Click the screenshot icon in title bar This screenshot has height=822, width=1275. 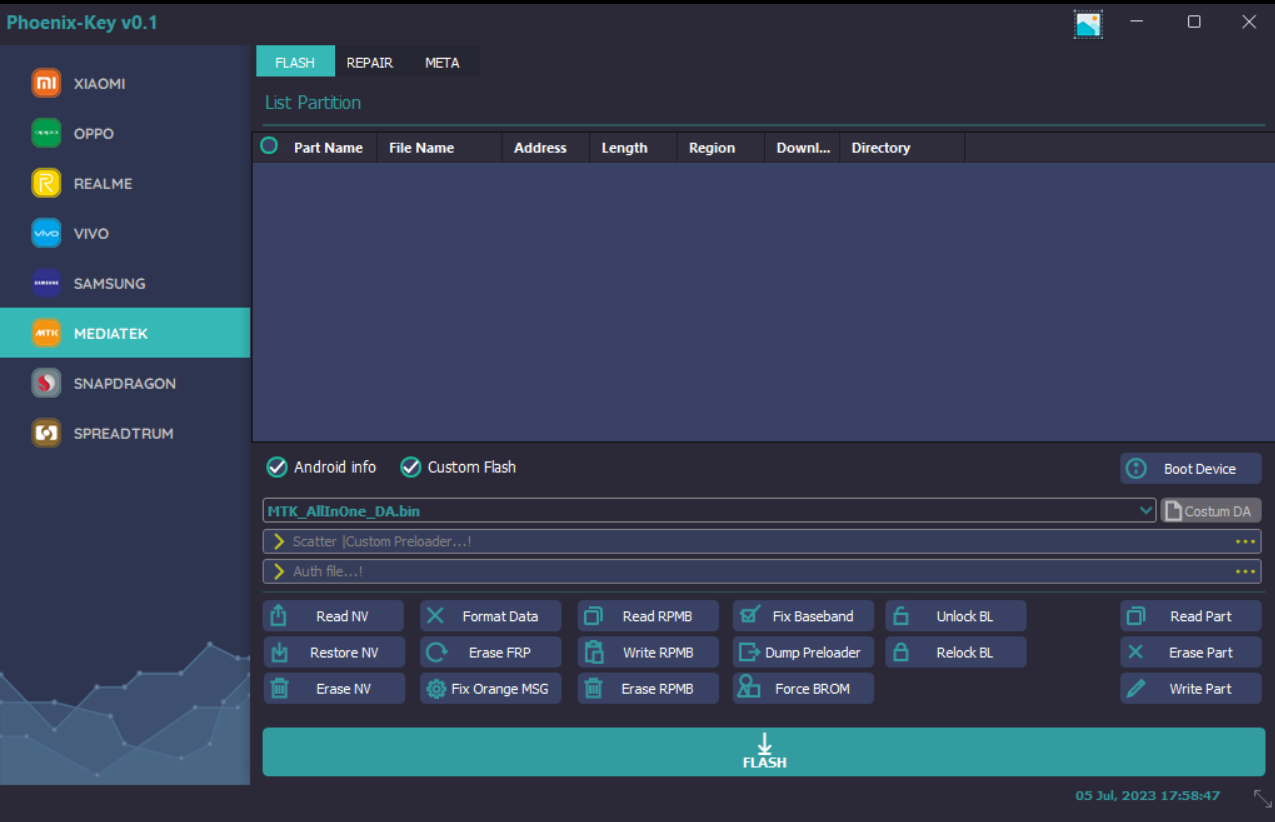tap(1088, 23)
